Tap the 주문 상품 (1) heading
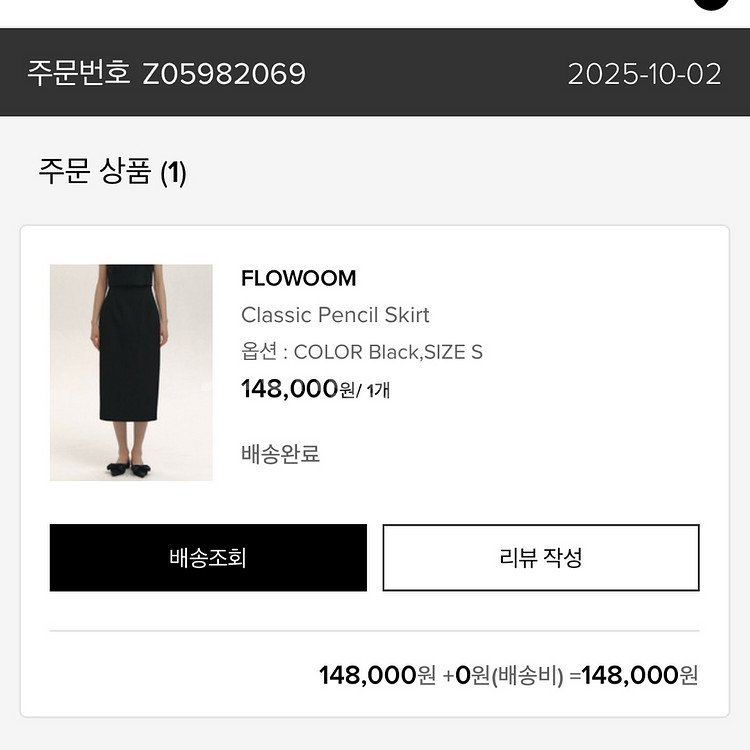This screenshot has width=750, height=750. point(112,172)
